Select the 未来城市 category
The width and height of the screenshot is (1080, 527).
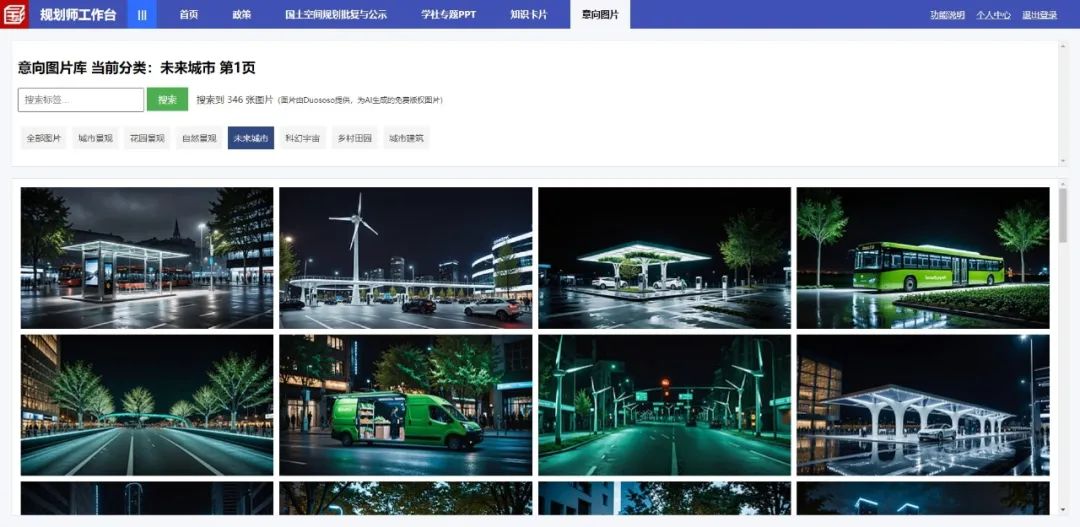click(x=251, y=138)
